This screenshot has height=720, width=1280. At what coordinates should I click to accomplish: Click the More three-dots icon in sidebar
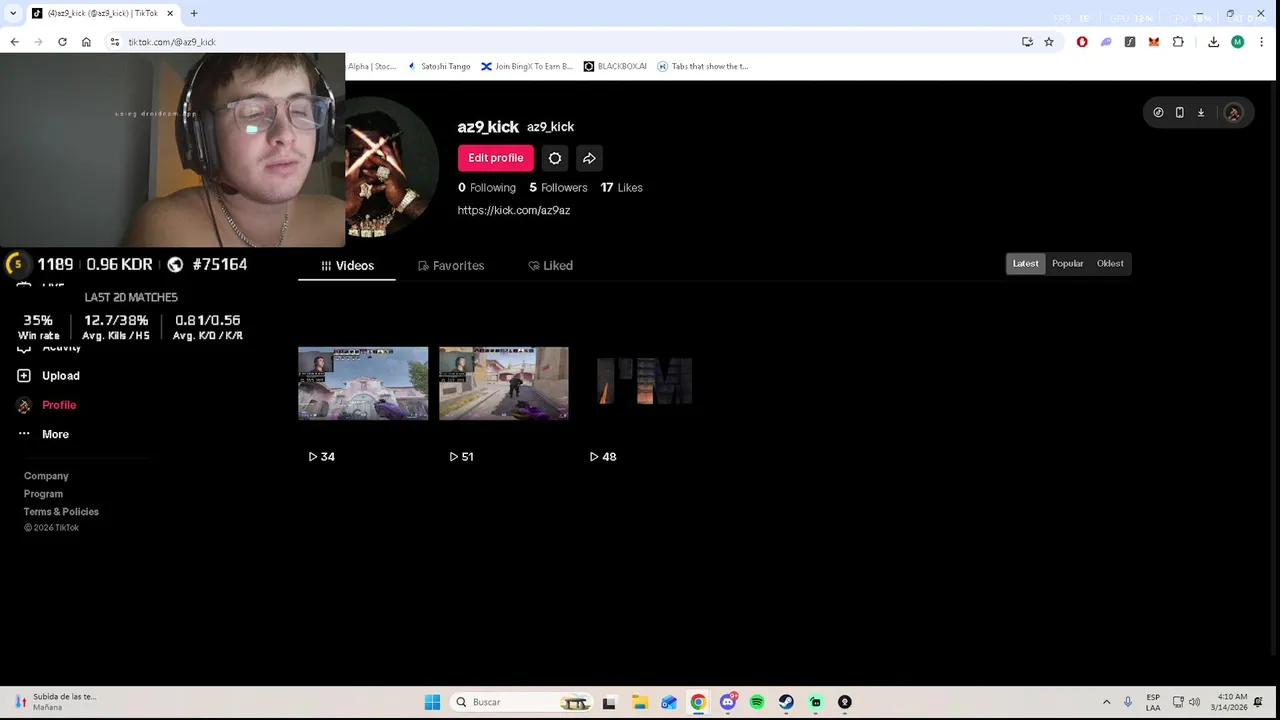tap(24, 434)
